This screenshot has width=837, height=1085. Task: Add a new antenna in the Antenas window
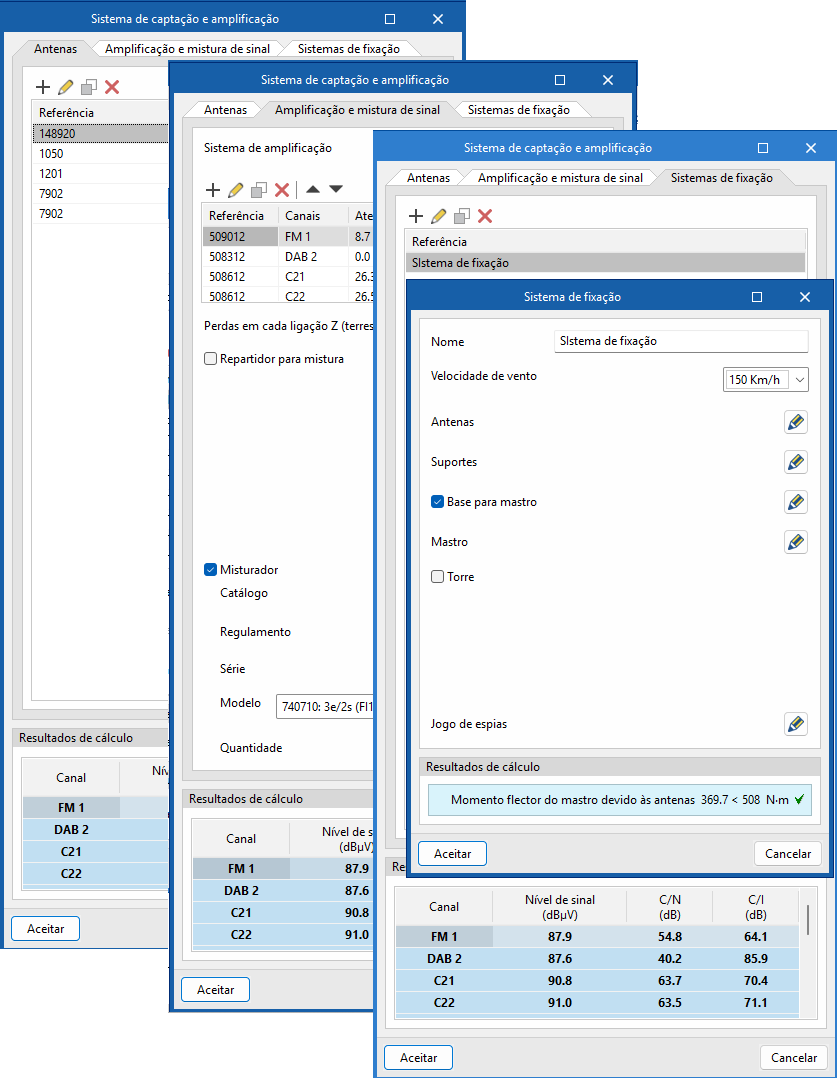pyautogui.click(x=43, y=87)
